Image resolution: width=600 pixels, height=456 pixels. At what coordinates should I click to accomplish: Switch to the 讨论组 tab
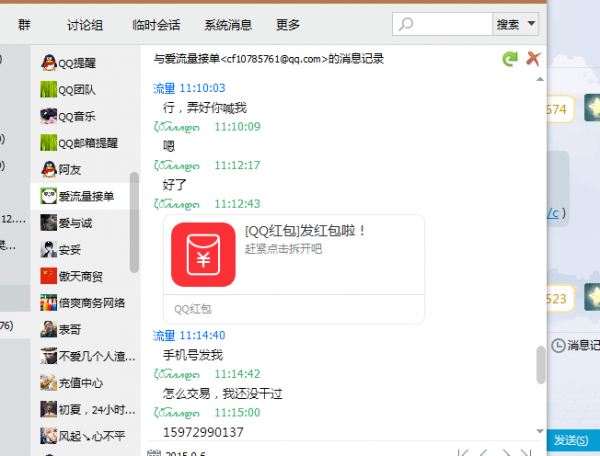coord(85,25)
